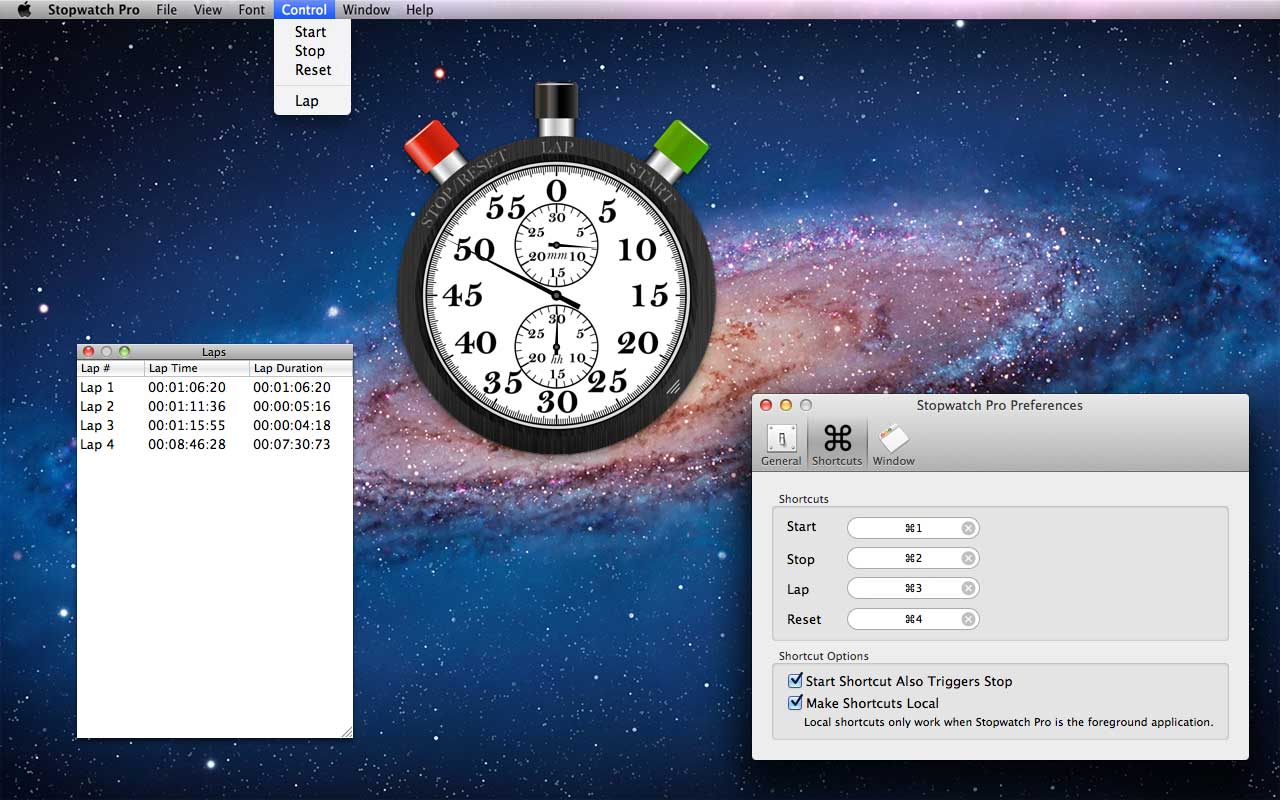Open the View menu
Image resolution: width=1280 pixels, height=800 pixels.
click(x=208, y=10)
